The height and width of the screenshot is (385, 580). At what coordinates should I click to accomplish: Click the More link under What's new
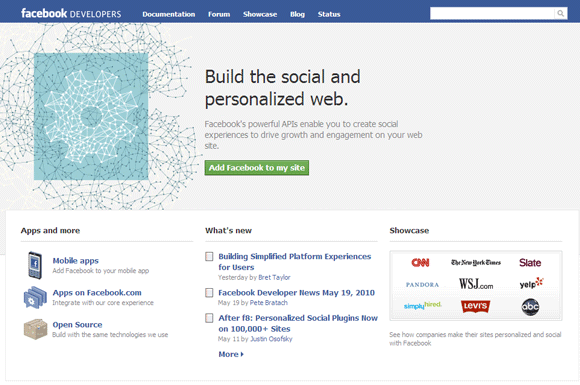[231, 354]
